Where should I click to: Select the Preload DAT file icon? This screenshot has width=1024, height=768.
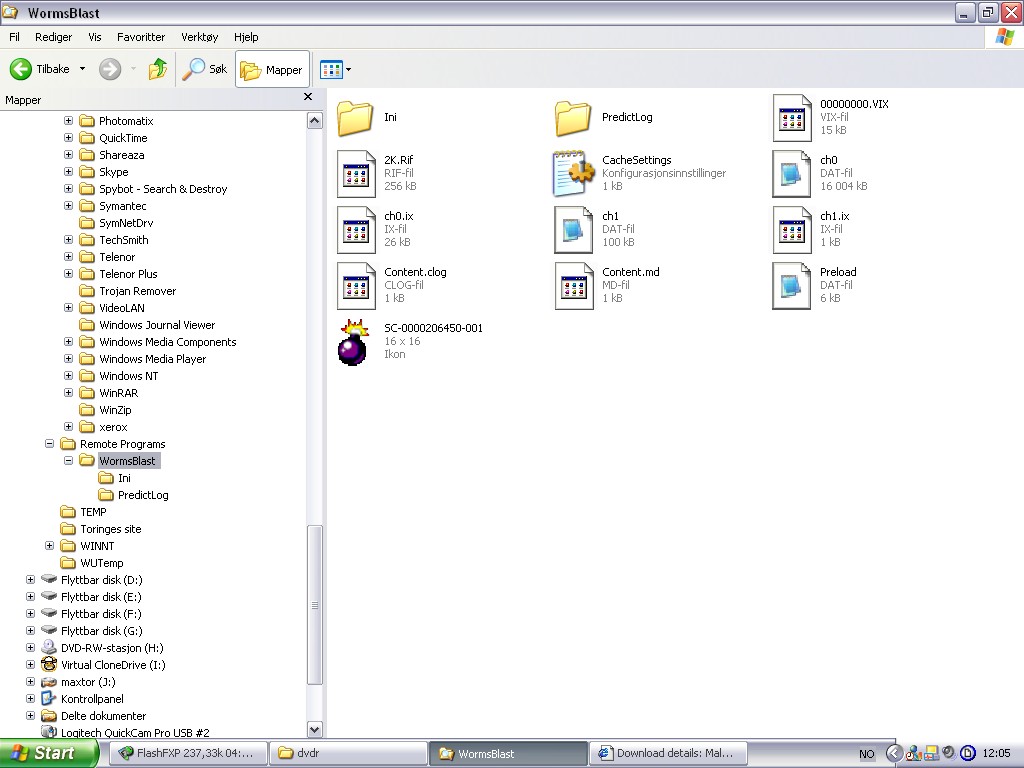[x=792, y=286]
